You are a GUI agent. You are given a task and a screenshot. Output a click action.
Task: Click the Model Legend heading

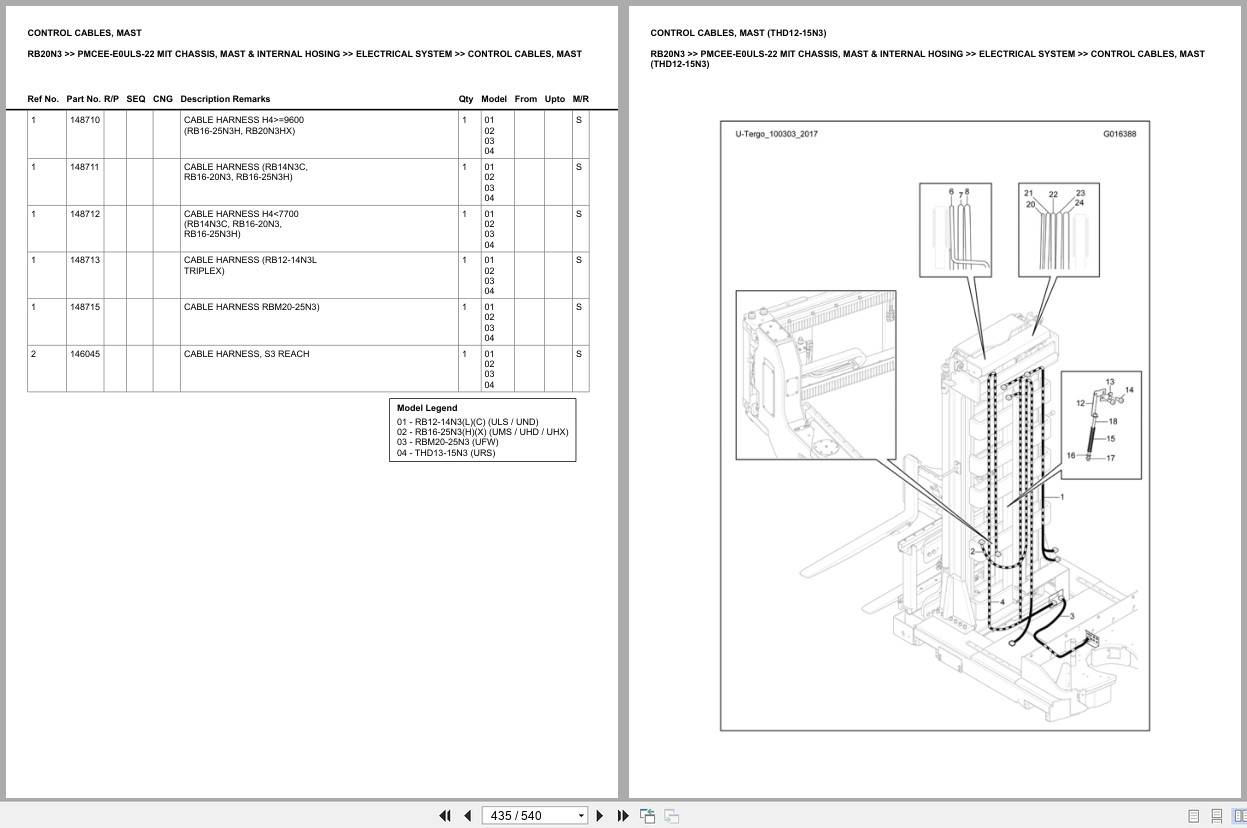pos(427,408)
